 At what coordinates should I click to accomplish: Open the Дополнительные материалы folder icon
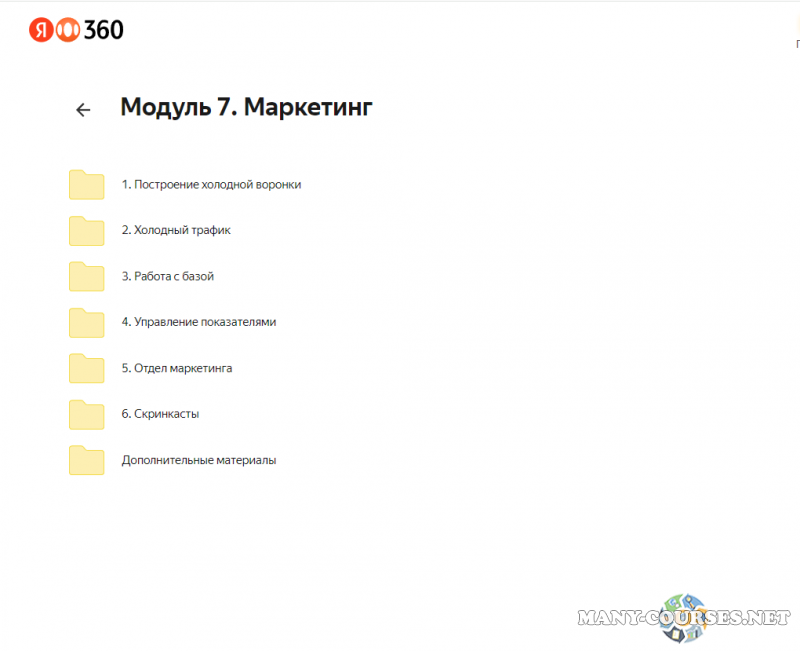click(x=86, y=461)
